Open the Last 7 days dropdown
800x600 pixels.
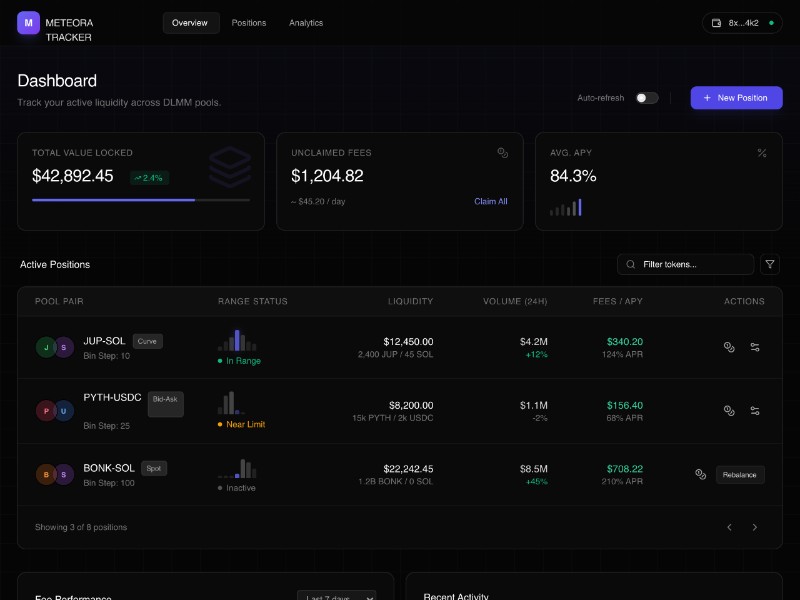(337, 596)
